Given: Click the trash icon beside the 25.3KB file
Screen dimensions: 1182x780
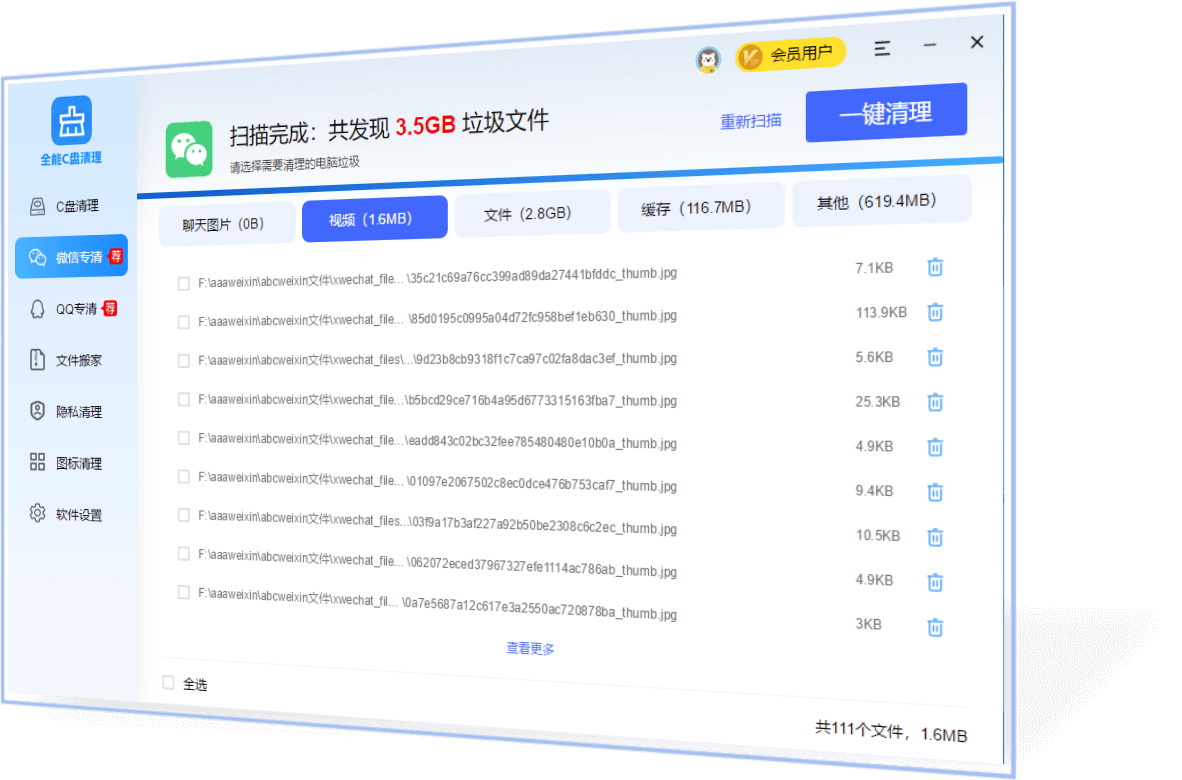Looking at the screenshot, I should click(x=935, y=402).
